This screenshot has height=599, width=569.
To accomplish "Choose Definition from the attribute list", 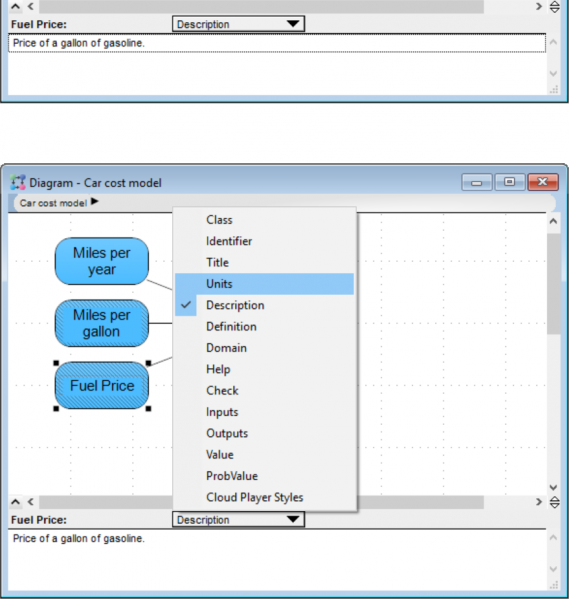I will [x=264, y=327].
